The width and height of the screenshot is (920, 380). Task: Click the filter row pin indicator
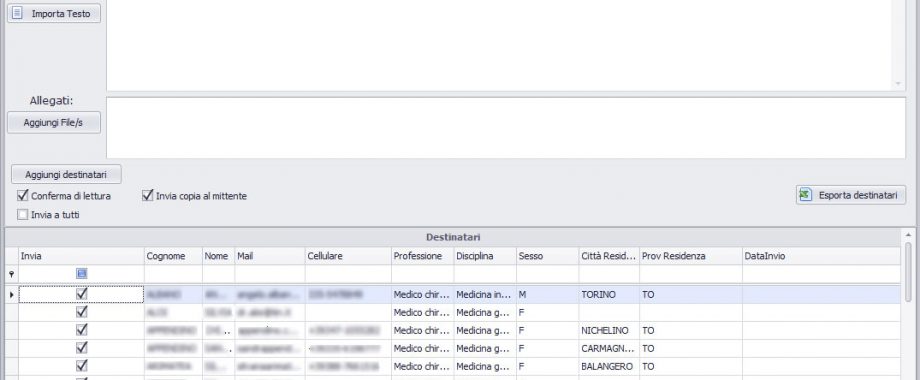point(12,273)
